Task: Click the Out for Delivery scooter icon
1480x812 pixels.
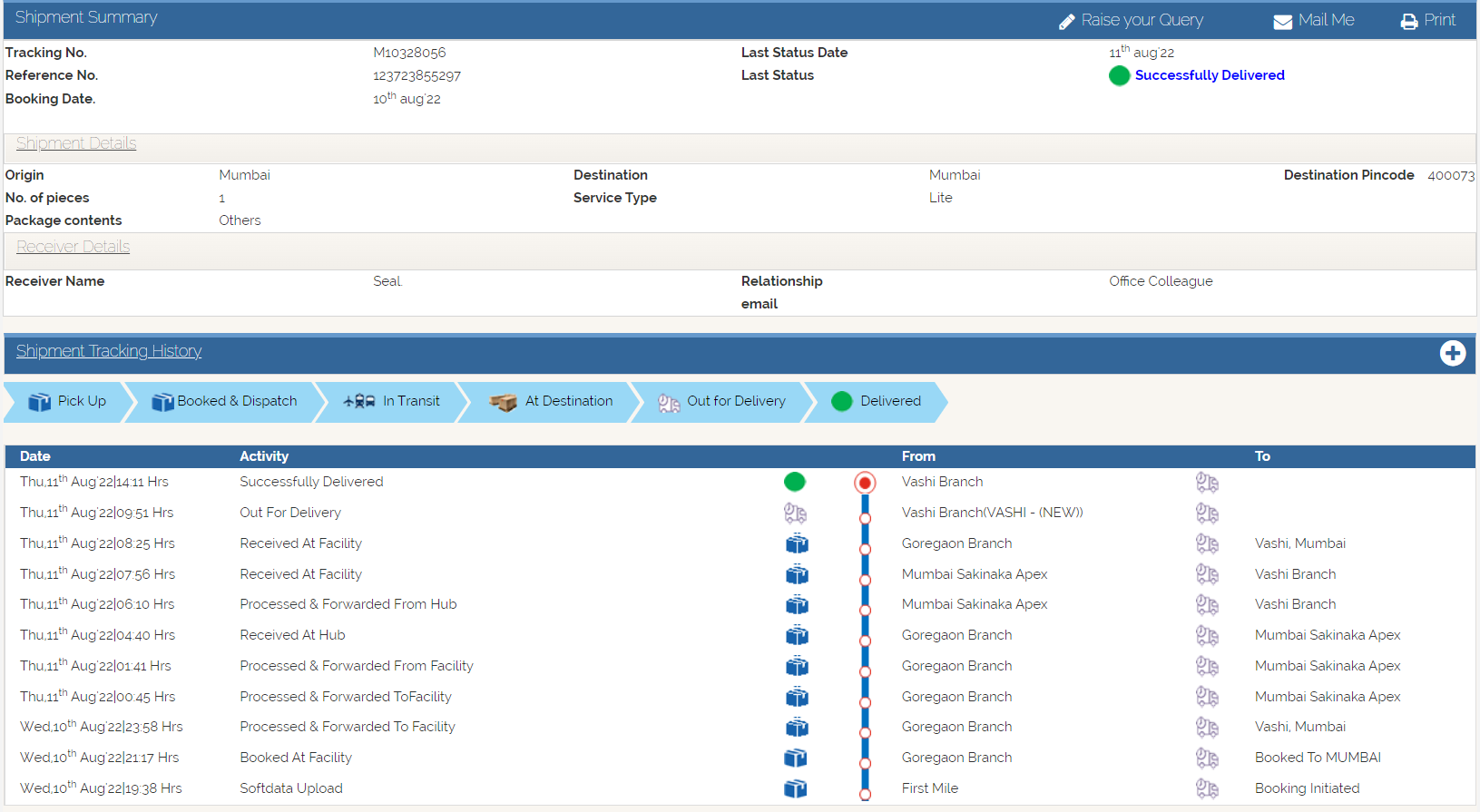Action: [669, 403]
